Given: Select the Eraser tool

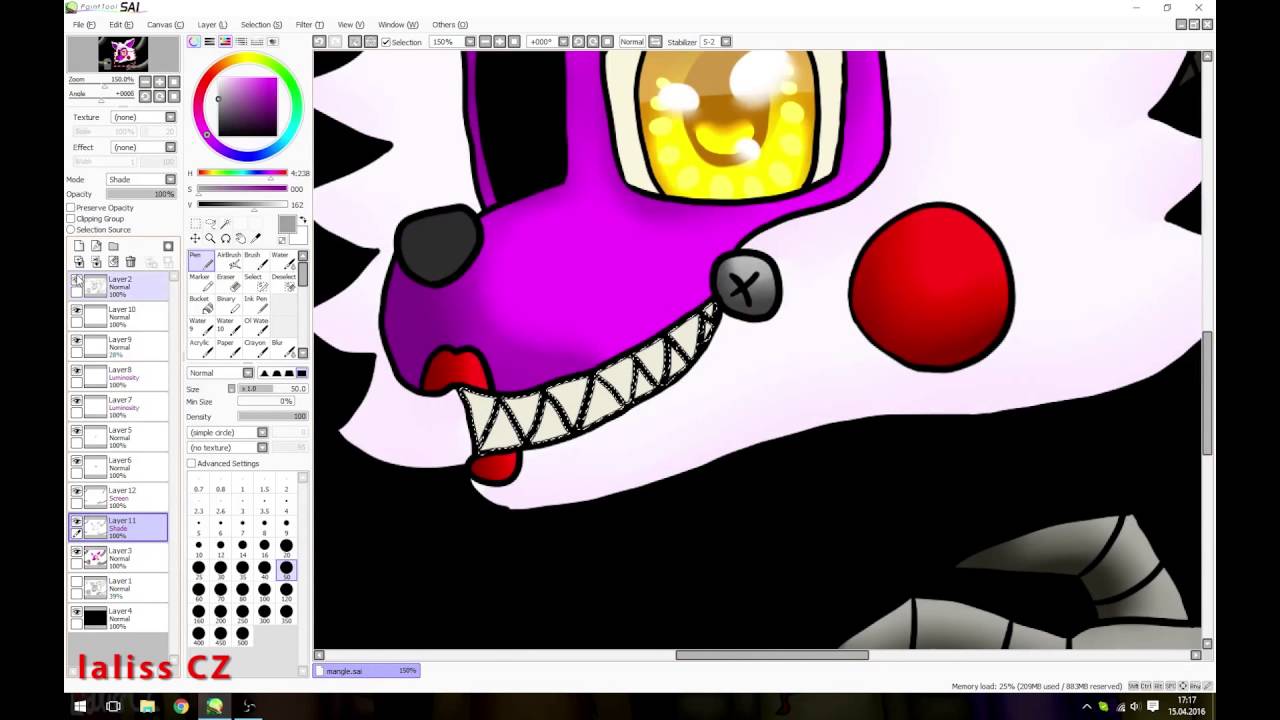Looking at the screenshot, I should 228,282.
